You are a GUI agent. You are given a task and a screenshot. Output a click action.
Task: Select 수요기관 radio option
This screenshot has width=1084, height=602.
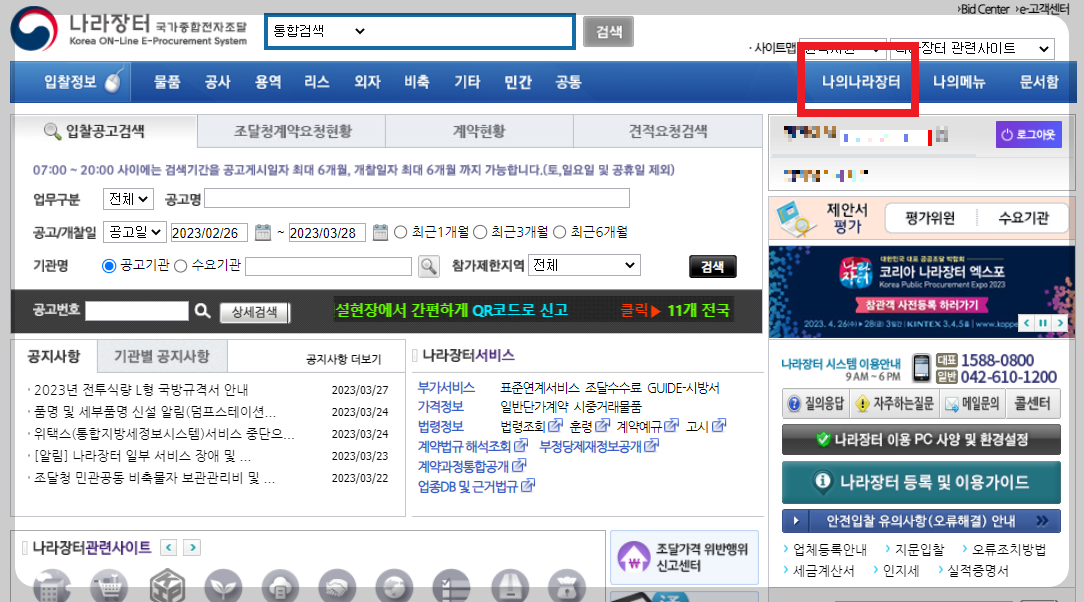[x=180, y=266]
